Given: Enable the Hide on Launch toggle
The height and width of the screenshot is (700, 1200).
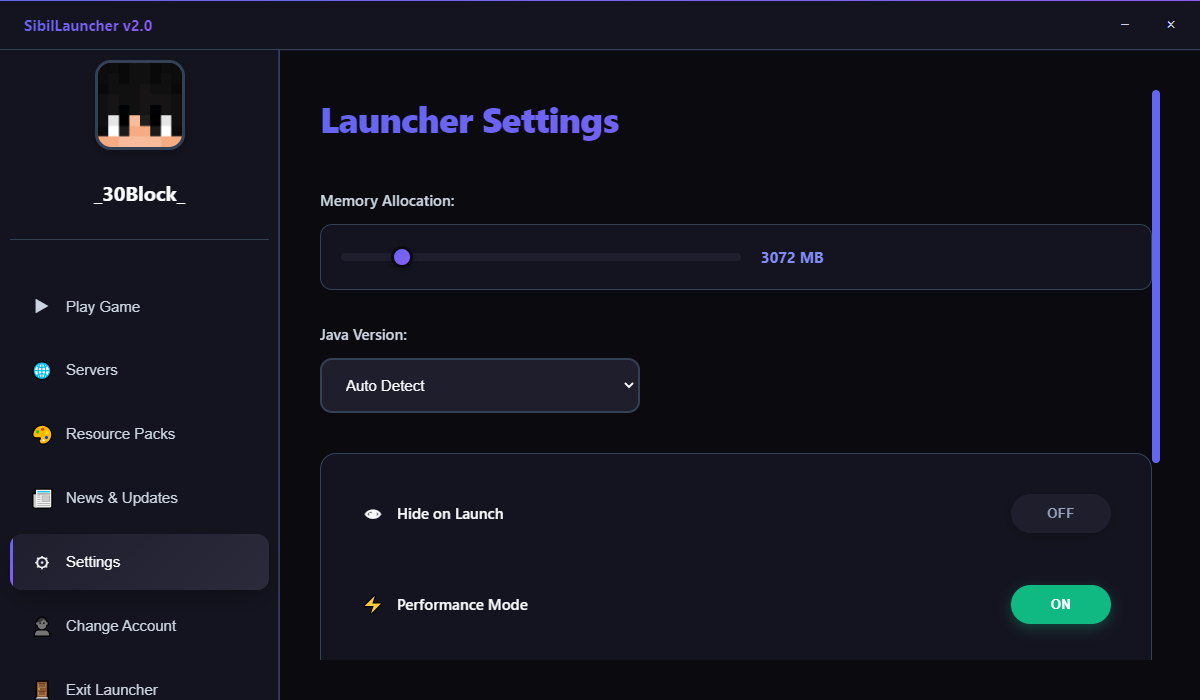Looking at the screenshot, I should [1060, 514].
